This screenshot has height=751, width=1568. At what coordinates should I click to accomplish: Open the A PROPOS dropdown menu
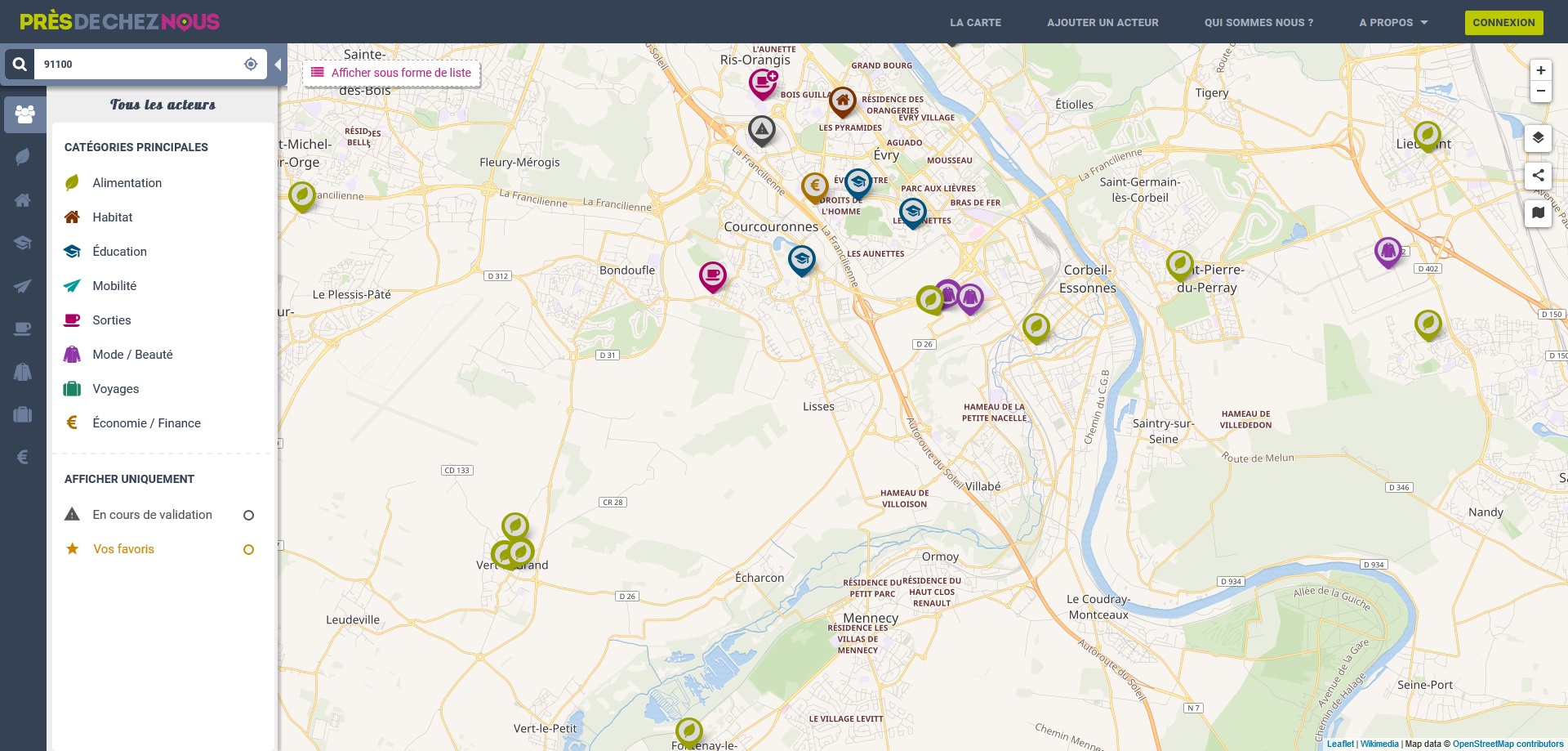1393,22
